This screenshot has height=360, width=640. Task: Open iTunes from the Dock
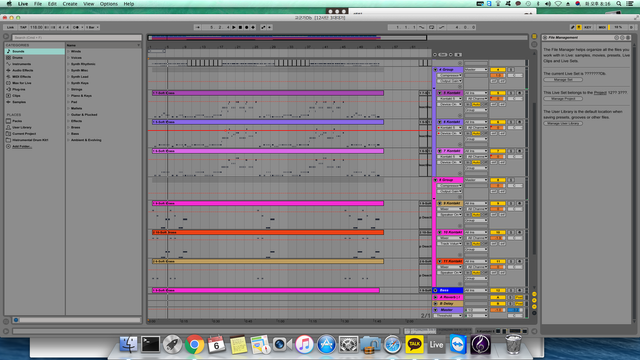[x=304, y=345]
